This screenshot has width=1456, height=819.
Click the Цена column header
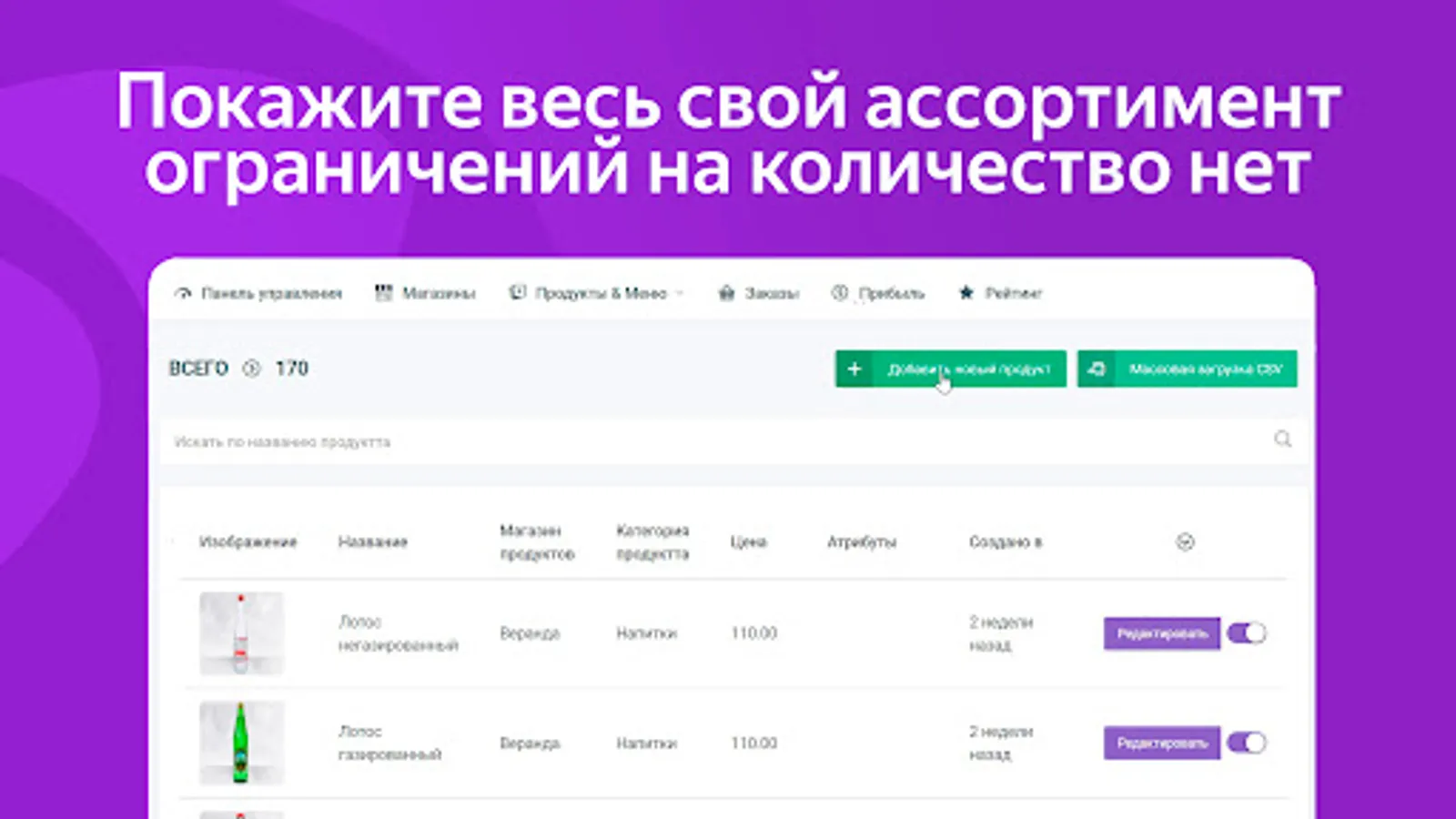point(748,542)
